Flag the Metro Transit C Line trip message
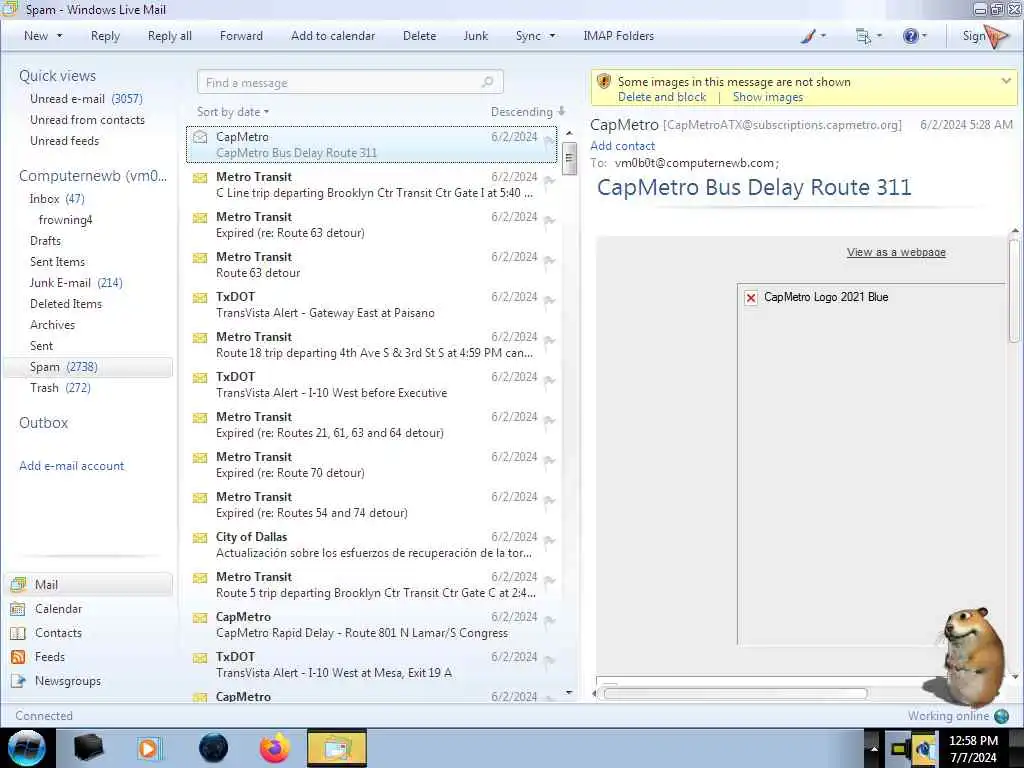 point(549,181)
